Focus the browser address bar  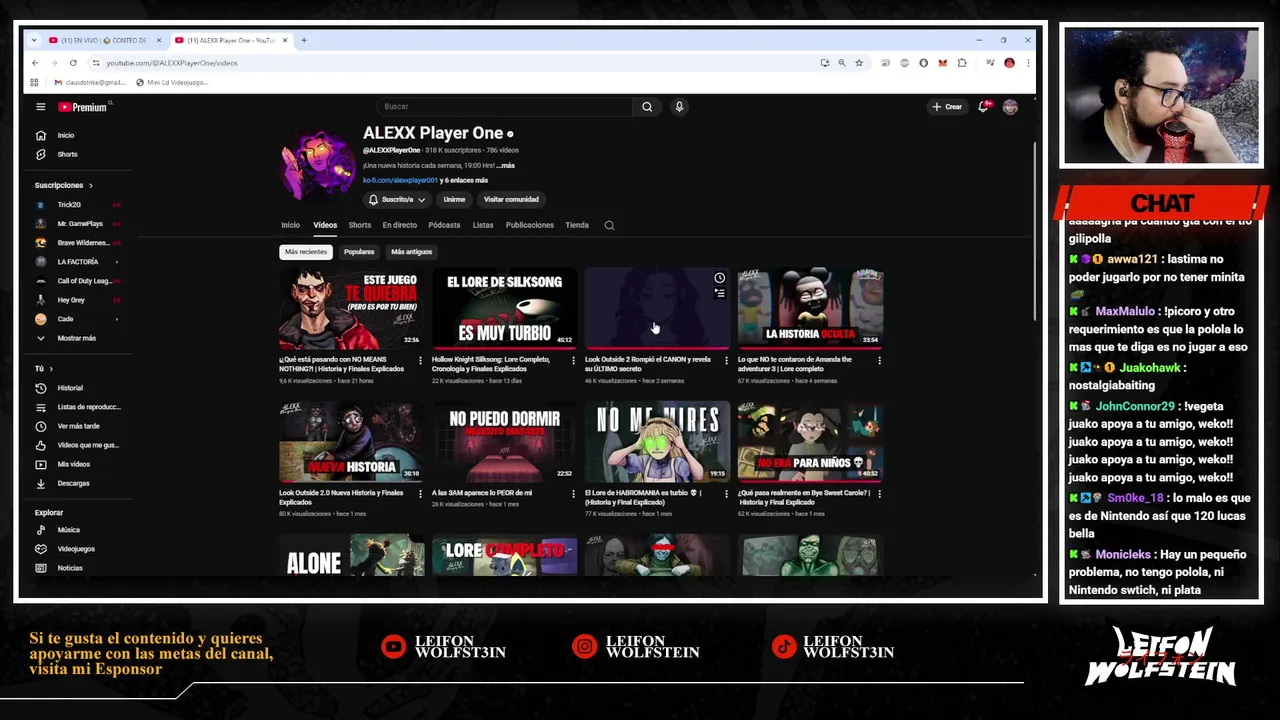pyautogui.click(x=455, y=63)
